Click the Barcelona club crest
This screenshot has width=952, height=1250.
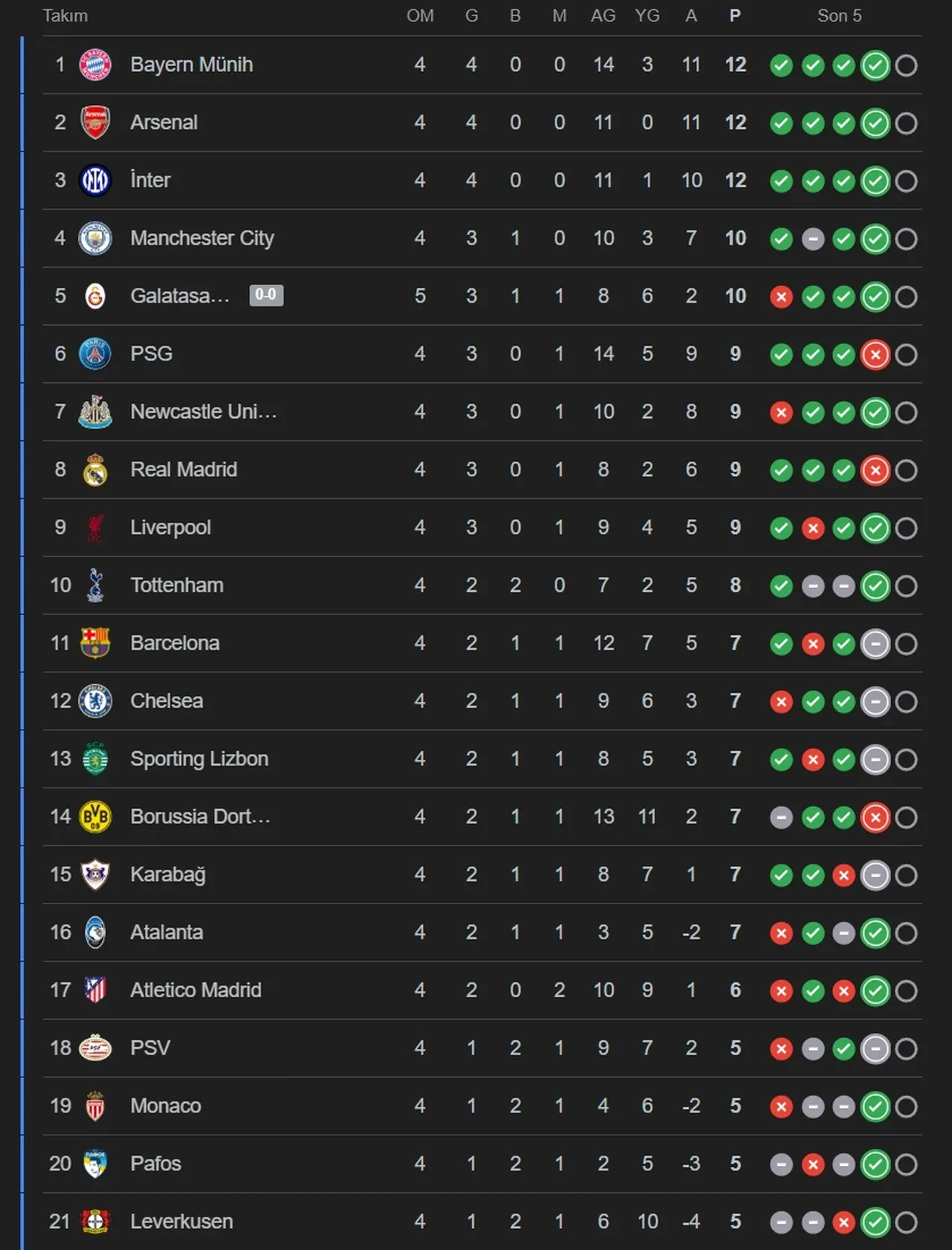[x=95, y=643]
